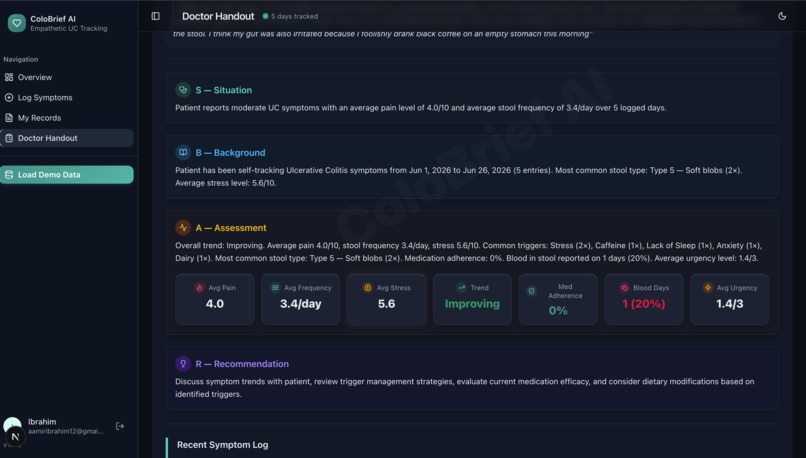Go to My Records
The image size is (806, 458).
point(67,118)
